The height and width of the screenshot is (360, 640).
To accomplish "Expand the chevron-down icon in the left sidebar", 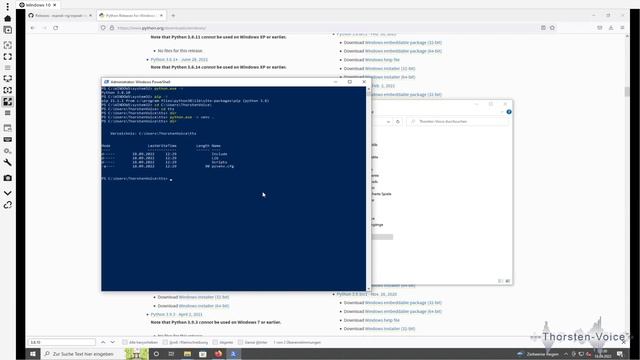I will [x=7, y=193].
